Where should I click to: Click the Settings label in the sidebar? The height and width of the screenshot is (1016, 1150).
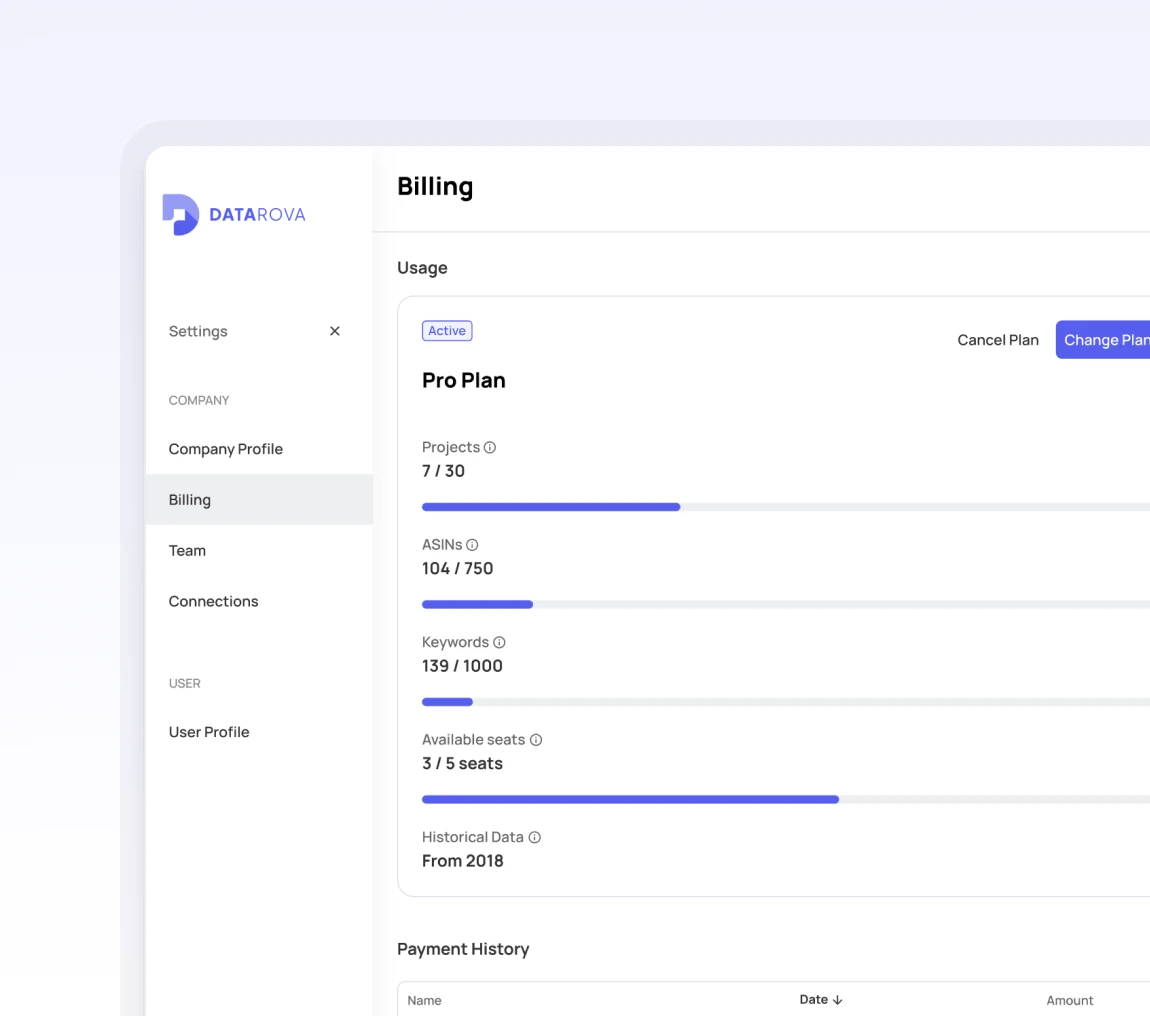tap(198, 332)
